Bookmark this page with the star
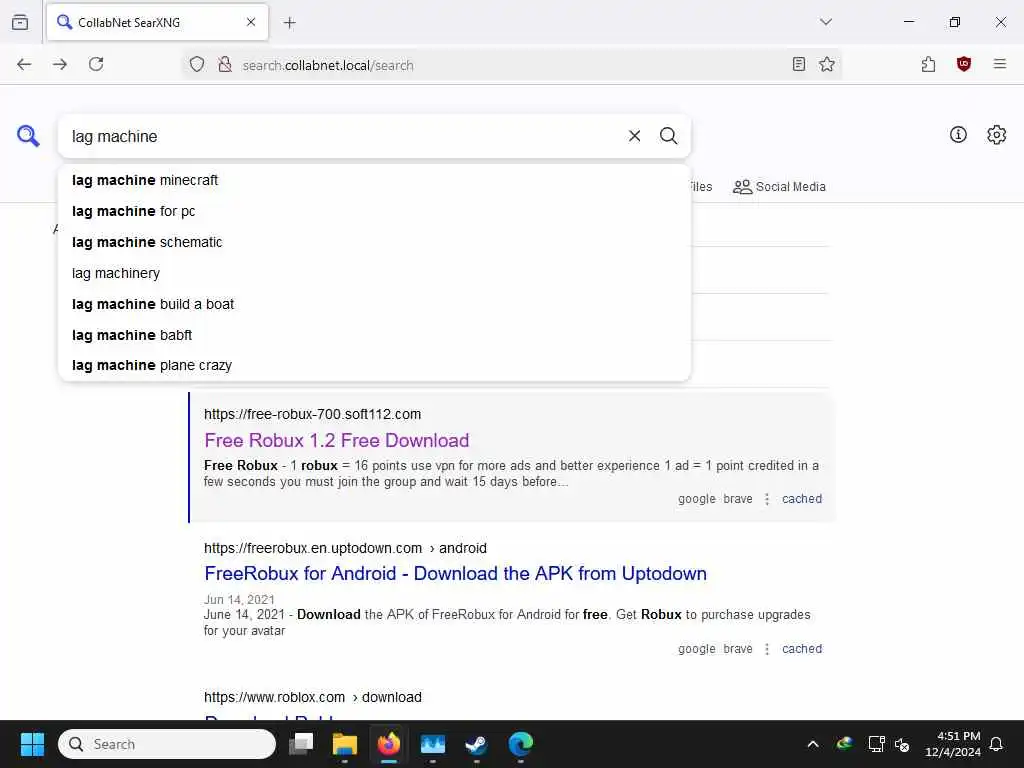 827,64
